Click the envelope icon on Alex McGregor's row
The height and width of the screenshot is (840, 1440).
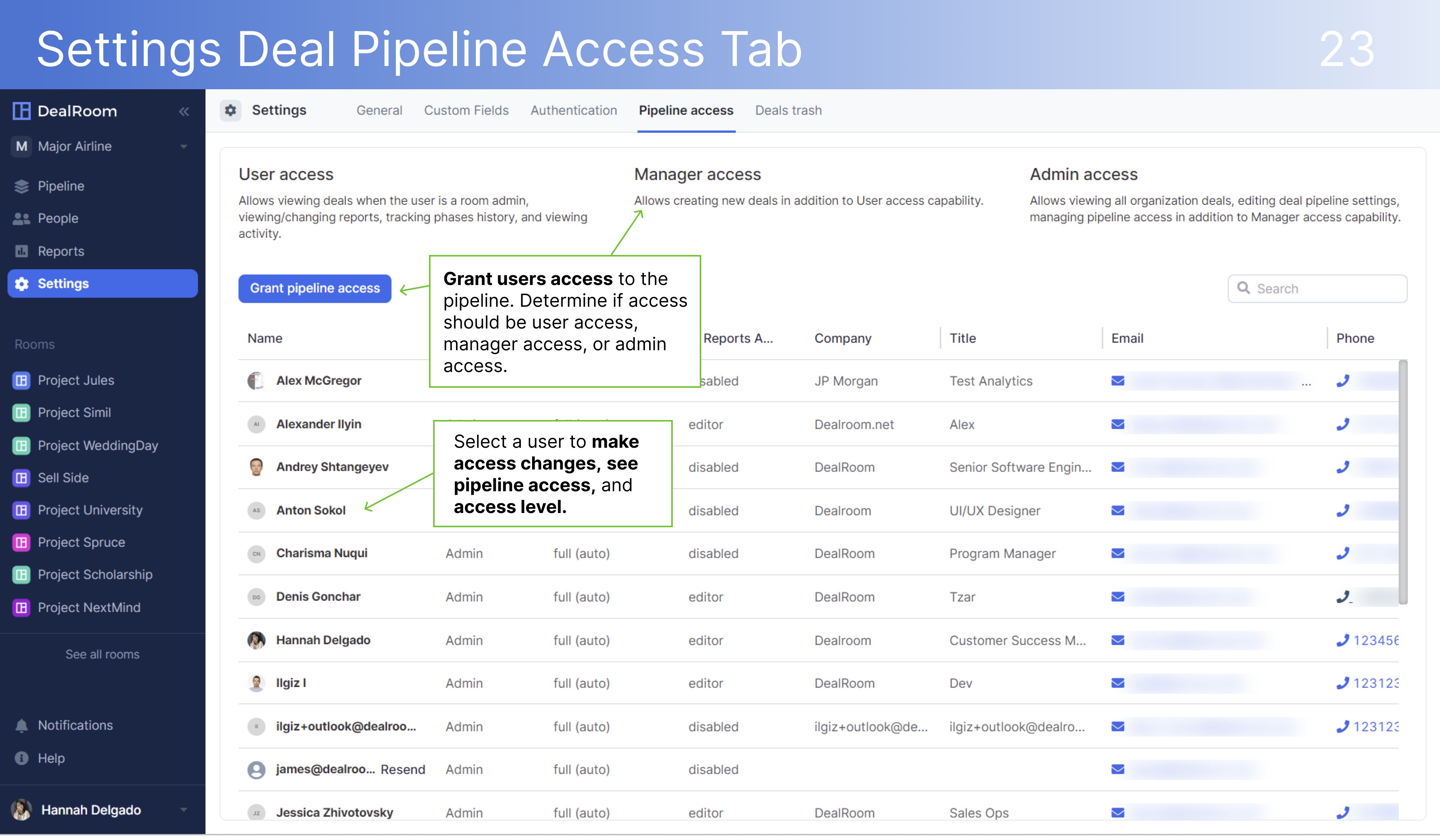pyautogui.click(x=1117, y=381)
